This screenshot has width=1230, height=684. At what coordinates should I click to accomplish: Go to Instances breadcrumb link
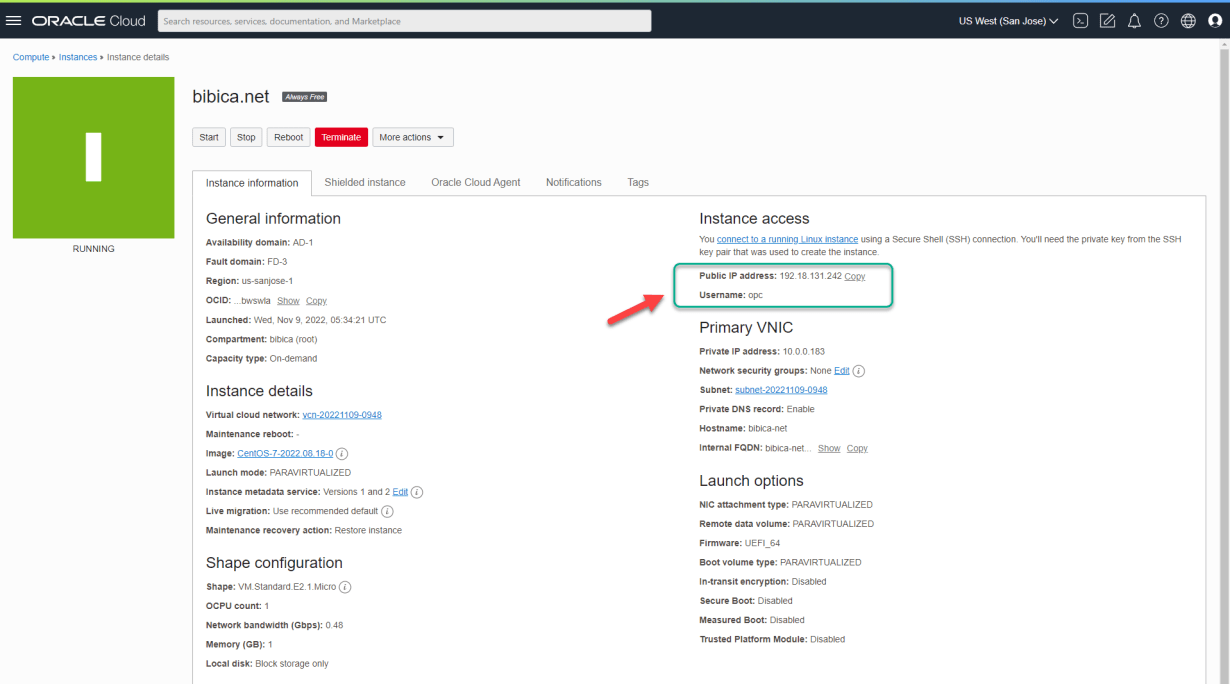click(78, 57)
